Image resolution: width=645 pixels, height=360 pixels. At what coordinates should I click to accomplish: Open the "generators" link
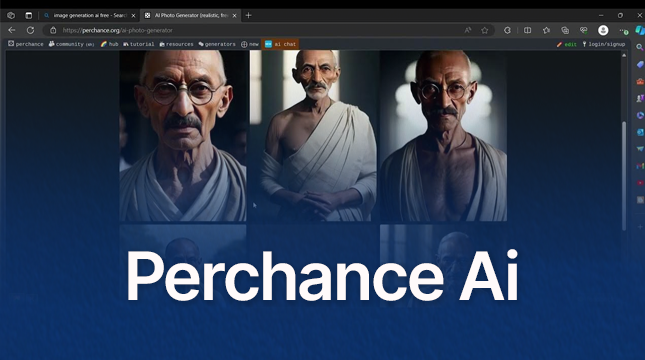[217, 44]
